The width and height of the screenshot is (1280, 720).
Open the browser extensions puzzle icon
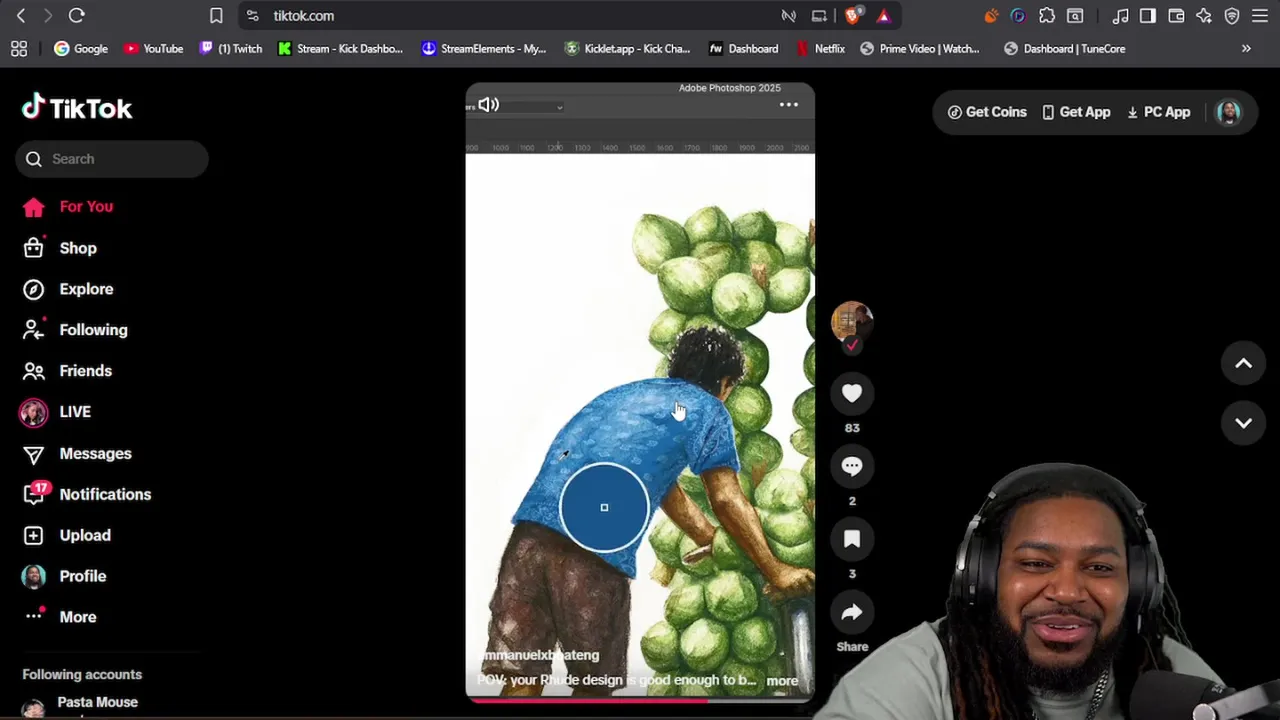click(x=1047, y=15)
